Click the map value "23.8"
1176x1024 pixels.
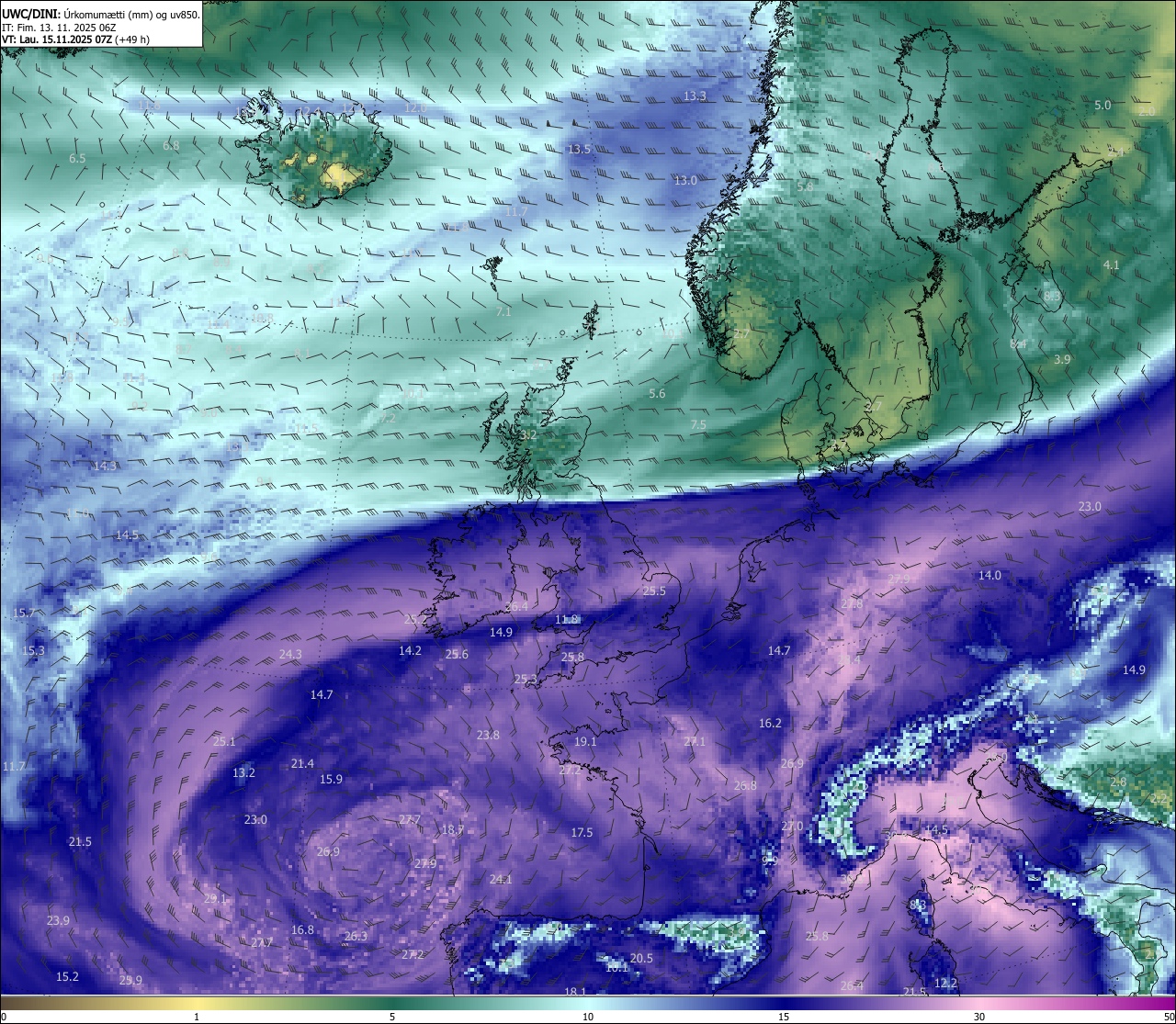[x=488, y=736]
